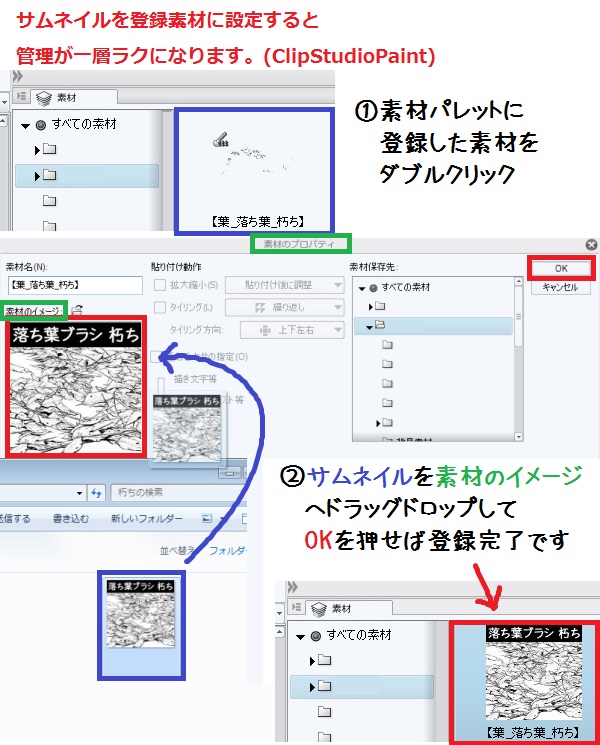Collapse the lower Material palette with »

293,587
